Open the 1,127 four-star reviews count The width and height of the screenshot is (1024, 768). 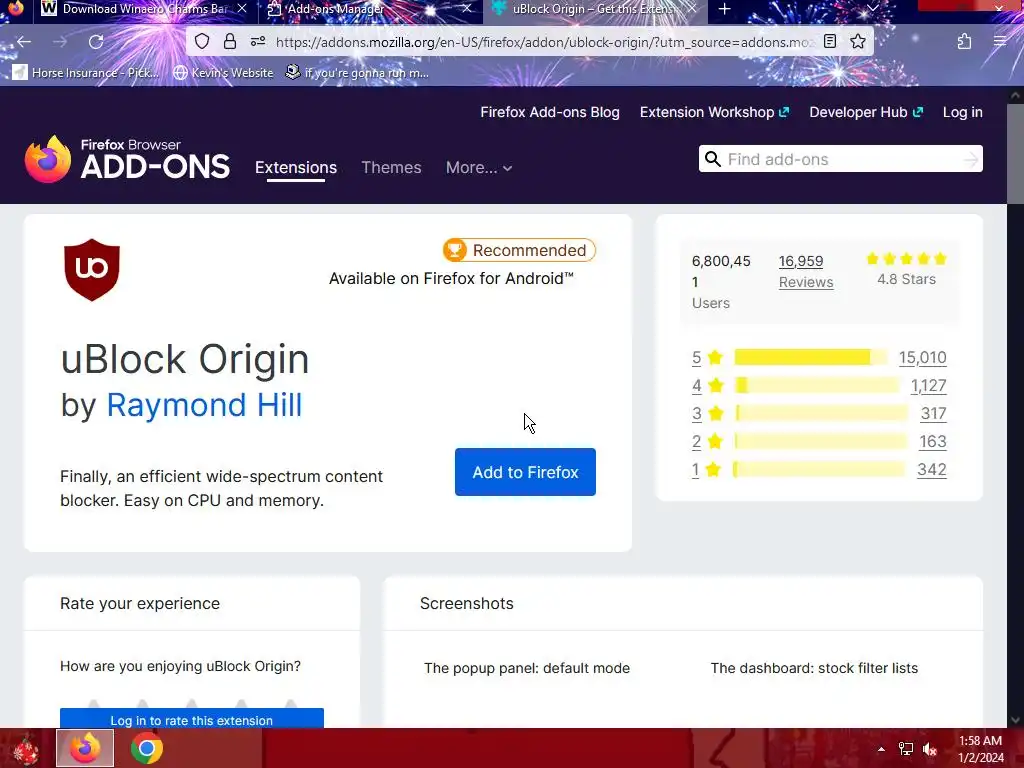click(928, 386)
